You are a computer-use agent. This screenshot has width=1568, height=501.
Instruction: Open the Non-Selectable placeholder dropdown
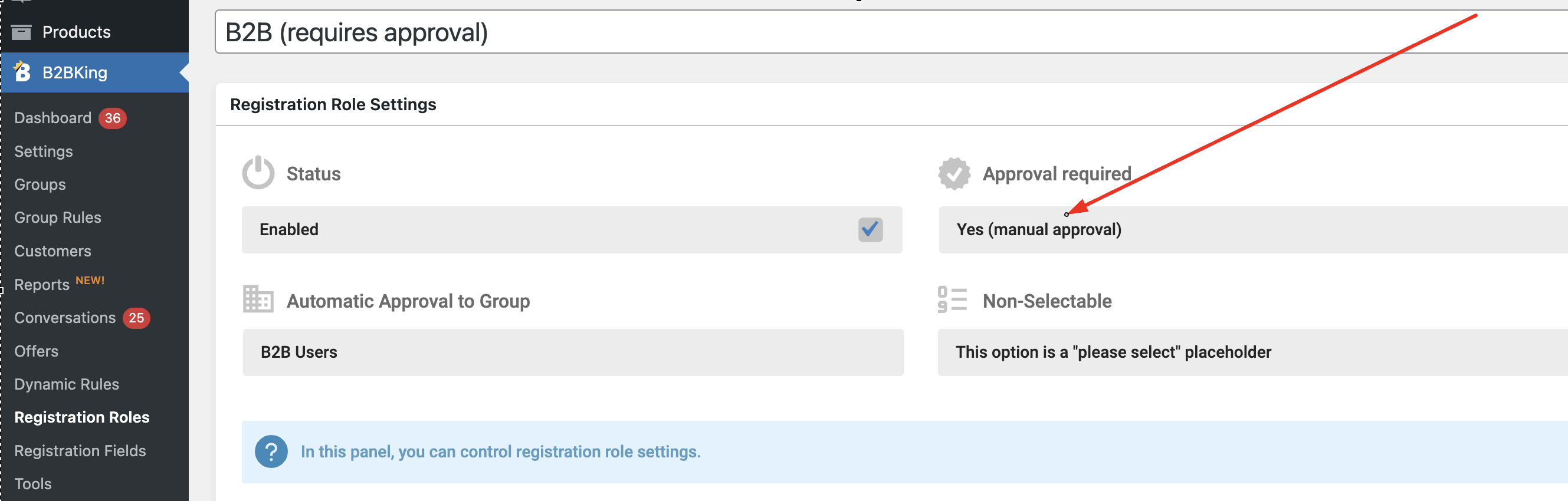(x=1253, y=352)
